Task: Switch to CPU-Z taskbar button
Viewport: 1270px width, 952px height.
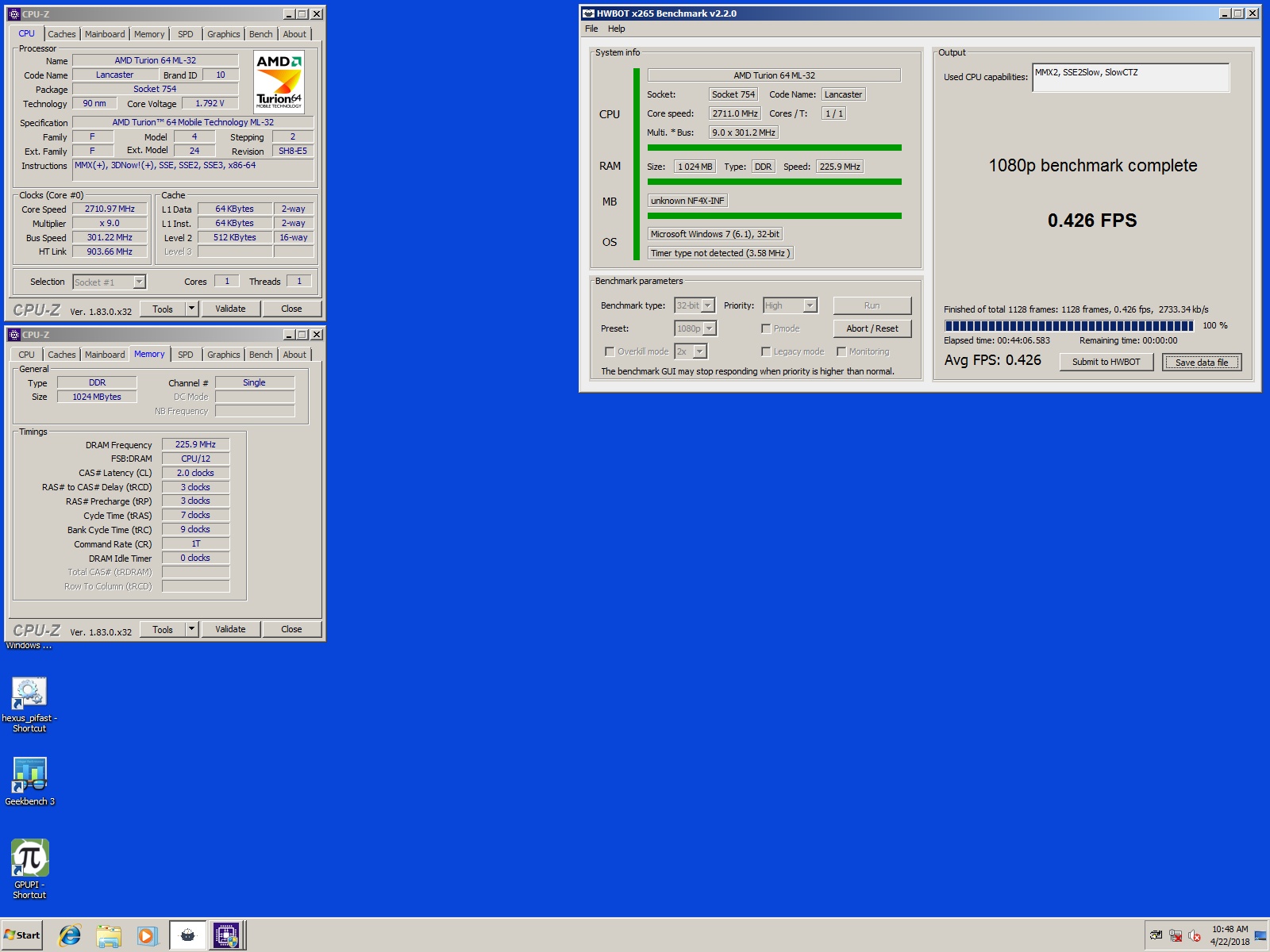Action: (x=226, y=935)
